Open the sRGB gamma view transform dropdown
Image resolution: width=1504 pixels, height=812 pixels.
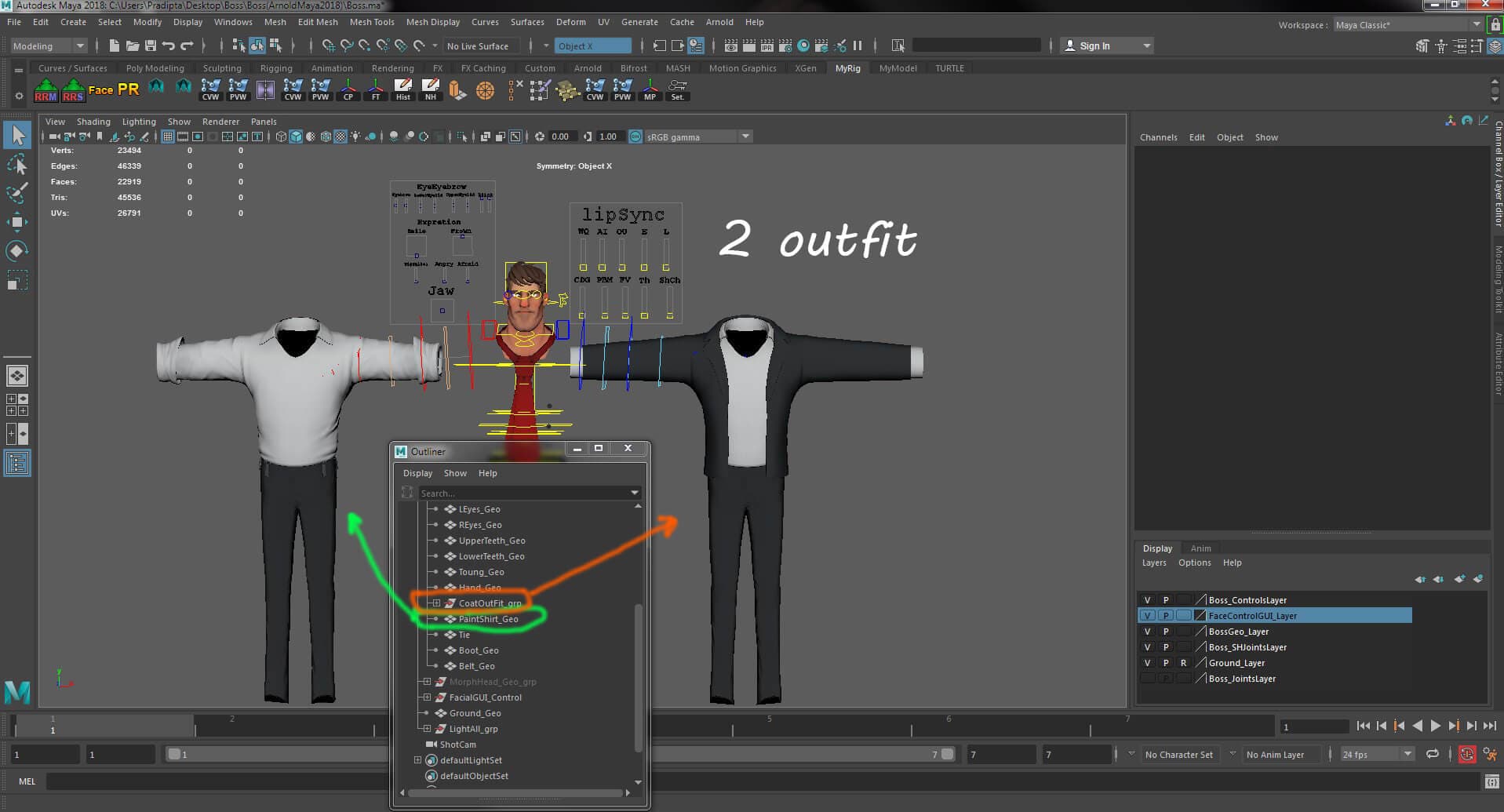click(697, 137)
